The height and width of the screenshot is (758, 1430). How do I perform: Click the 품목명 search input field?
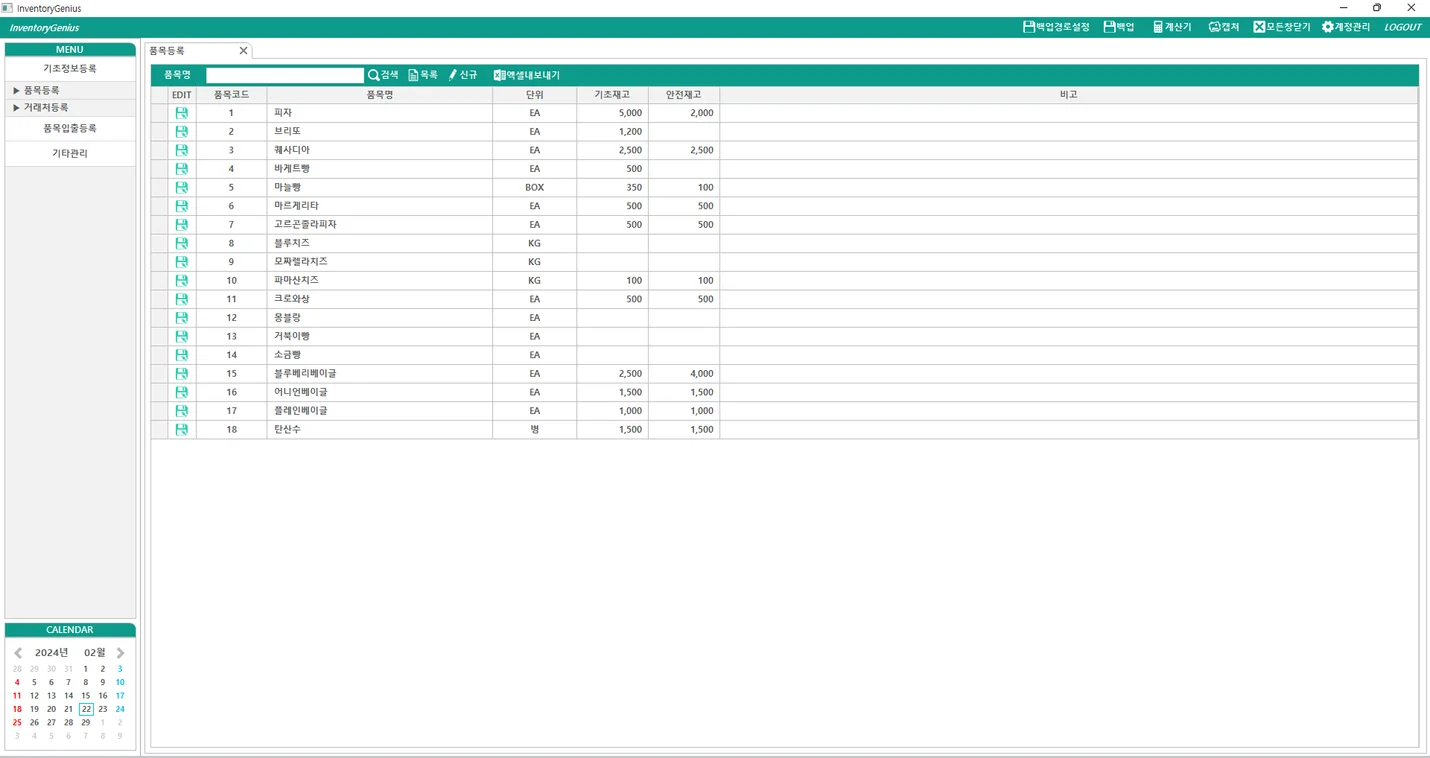coord(285,75)
